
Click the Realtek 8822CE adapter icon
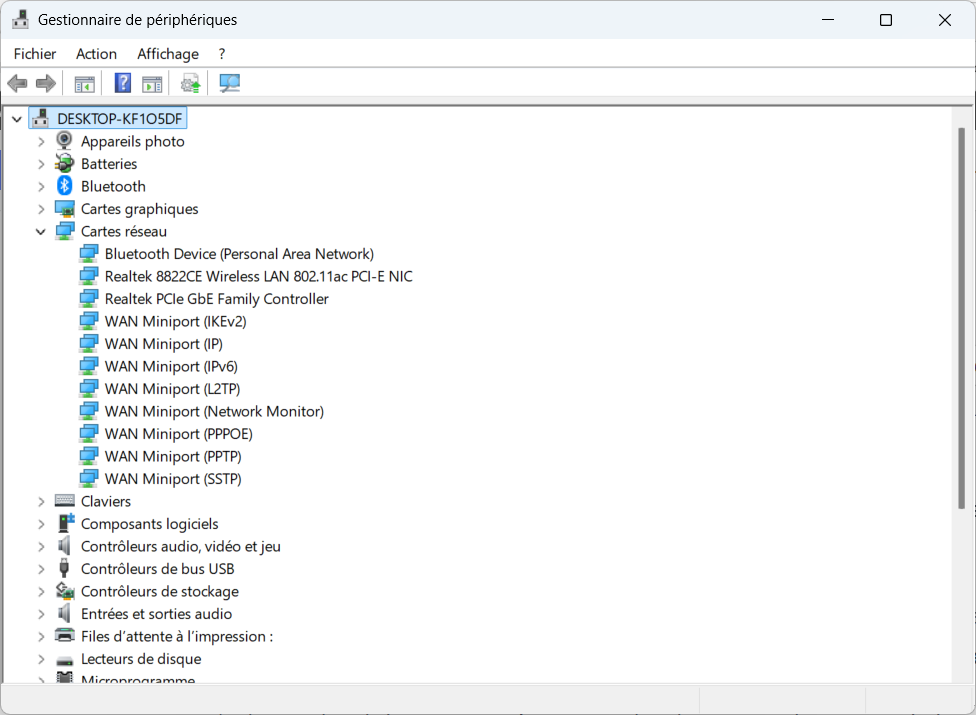(89, 276)
